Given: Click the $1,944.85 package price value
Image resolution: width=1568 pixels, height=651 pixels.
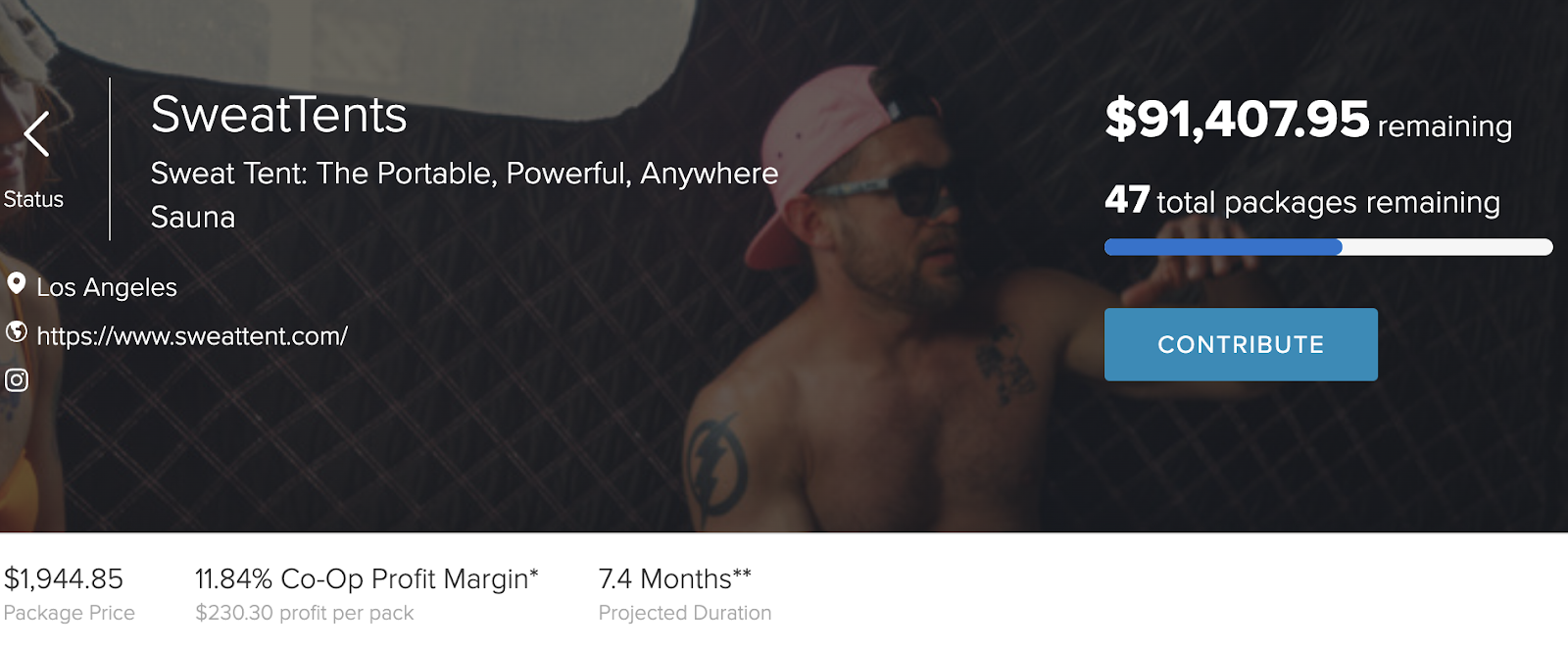Looking at the screenshot, I should tap(64, 578).
